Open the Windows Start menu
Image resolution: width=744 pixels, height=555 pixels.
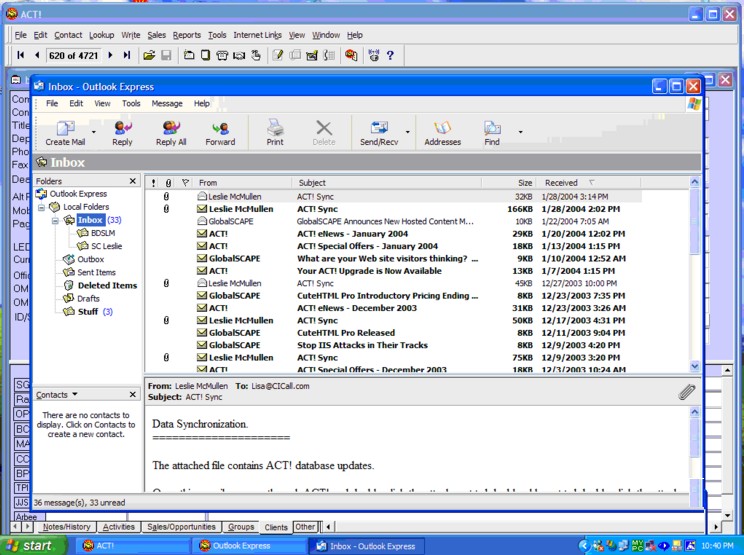(x=33, y=546)
